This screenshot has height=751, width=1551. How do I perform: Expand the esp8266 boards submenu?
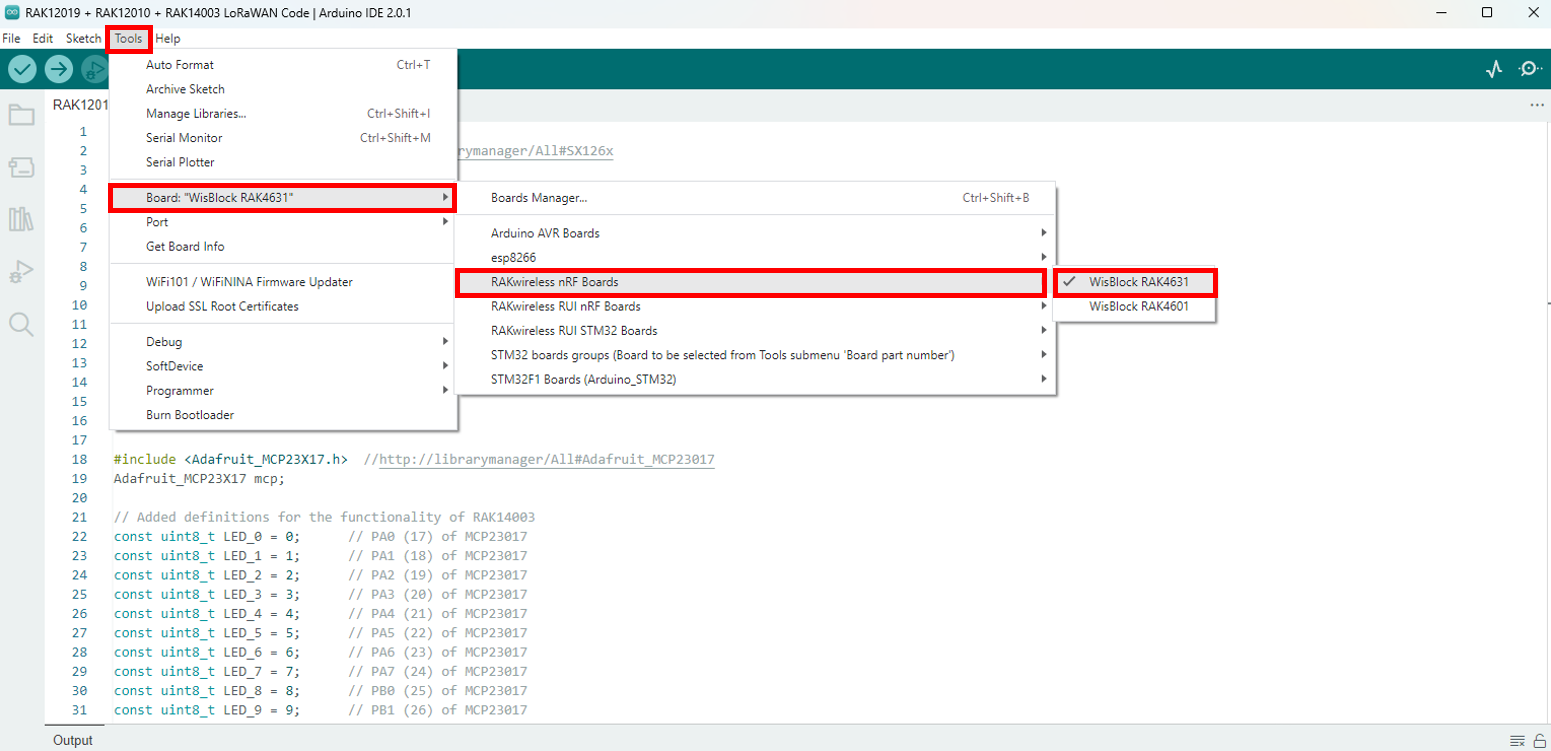[x=755, y=258]
